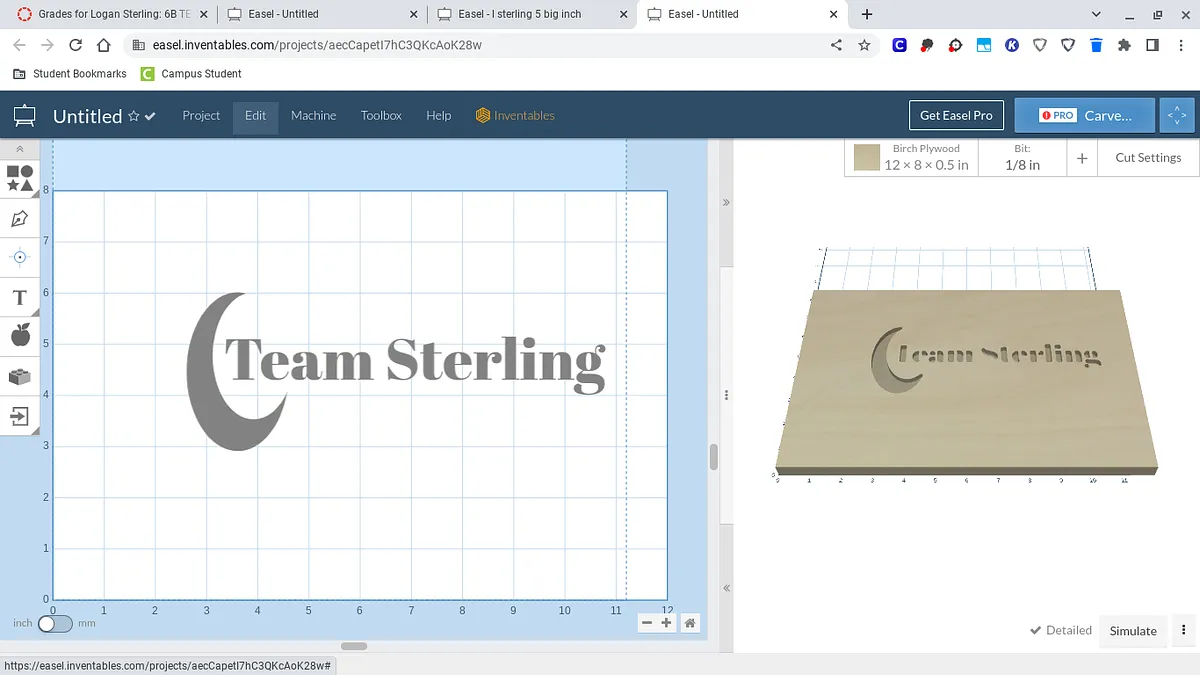Open the Icons library apple icon
The image size is (1200, 675).
(20, 336)
